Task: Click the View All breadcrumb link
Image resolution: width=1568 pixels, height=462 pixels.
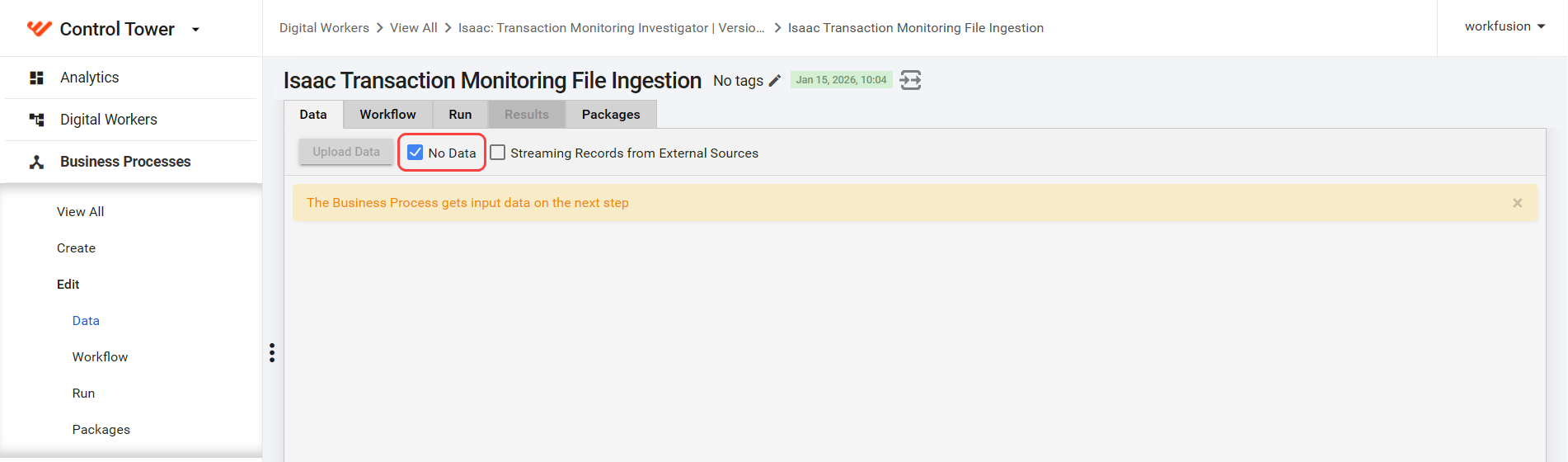Action: [414, 28]
